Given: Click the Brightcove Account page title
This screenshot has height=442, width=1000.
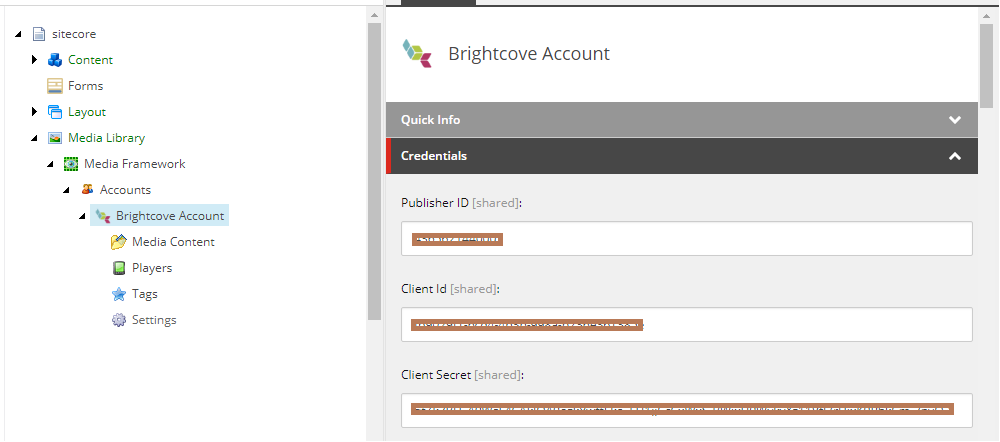Looking at the screenshot, I should click(529, 54).
